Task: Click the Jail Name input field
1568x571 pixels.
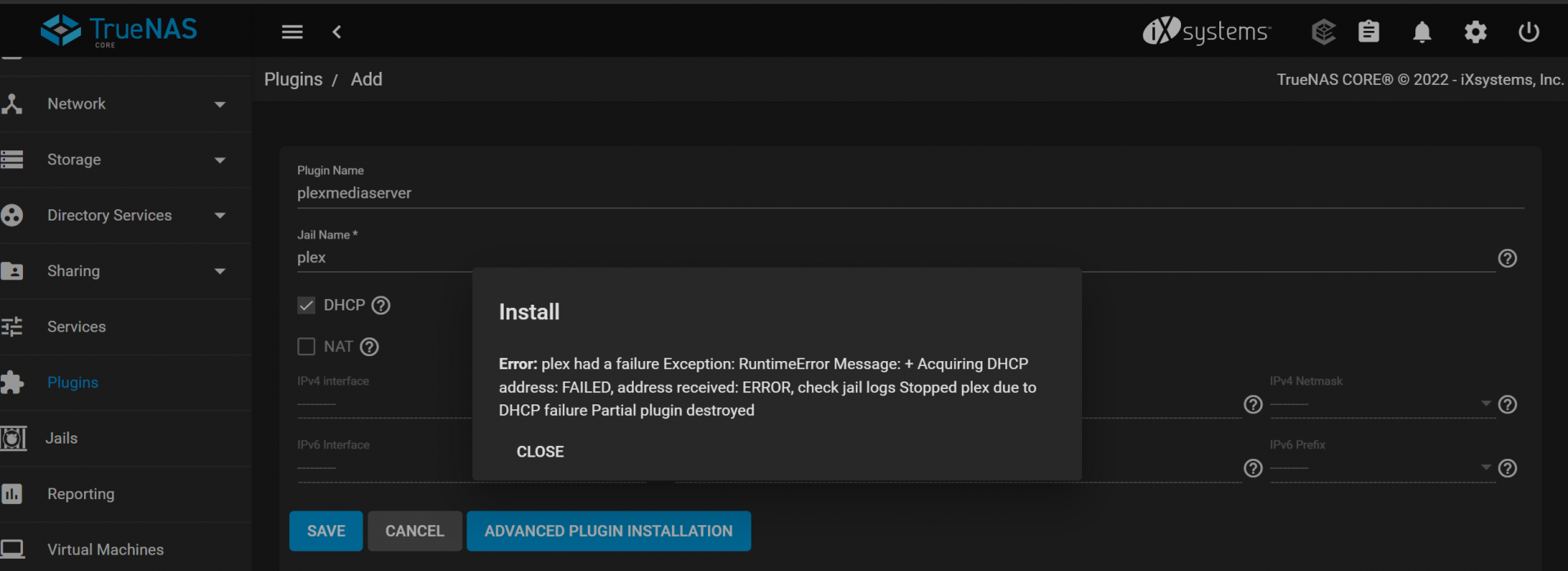Action: click(896, 257)
